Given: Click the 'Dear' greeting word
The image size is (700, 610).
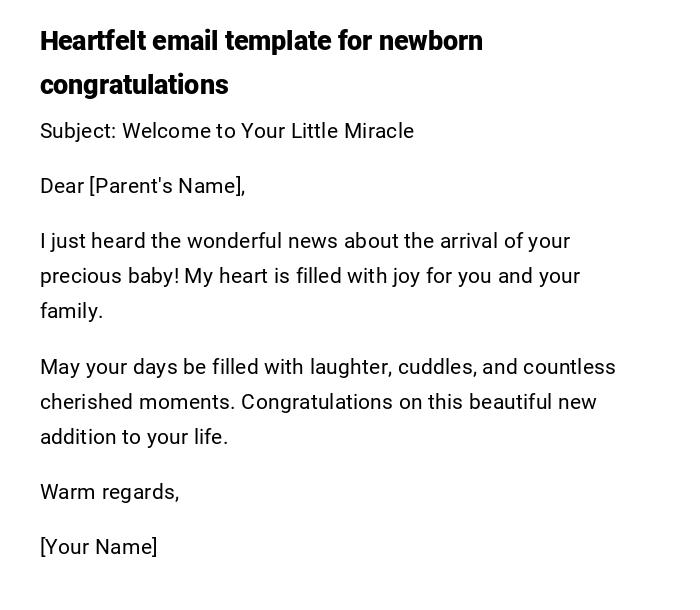Looking at the screenshot, I should click(62, 186).
